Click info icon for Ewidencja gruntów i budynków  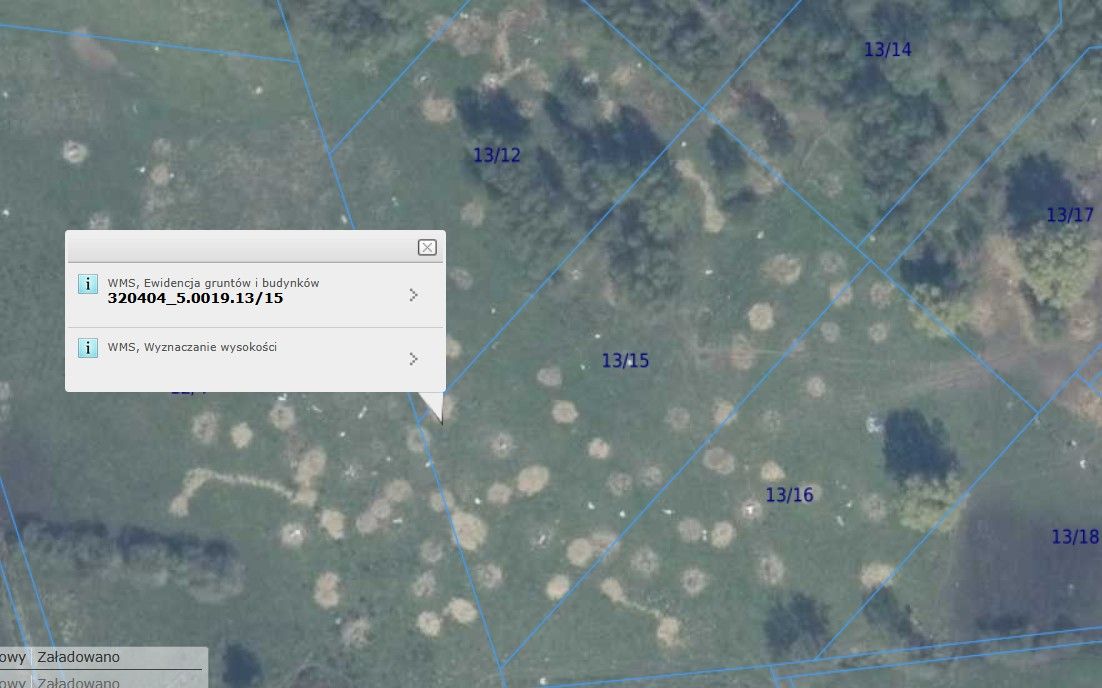88,284
